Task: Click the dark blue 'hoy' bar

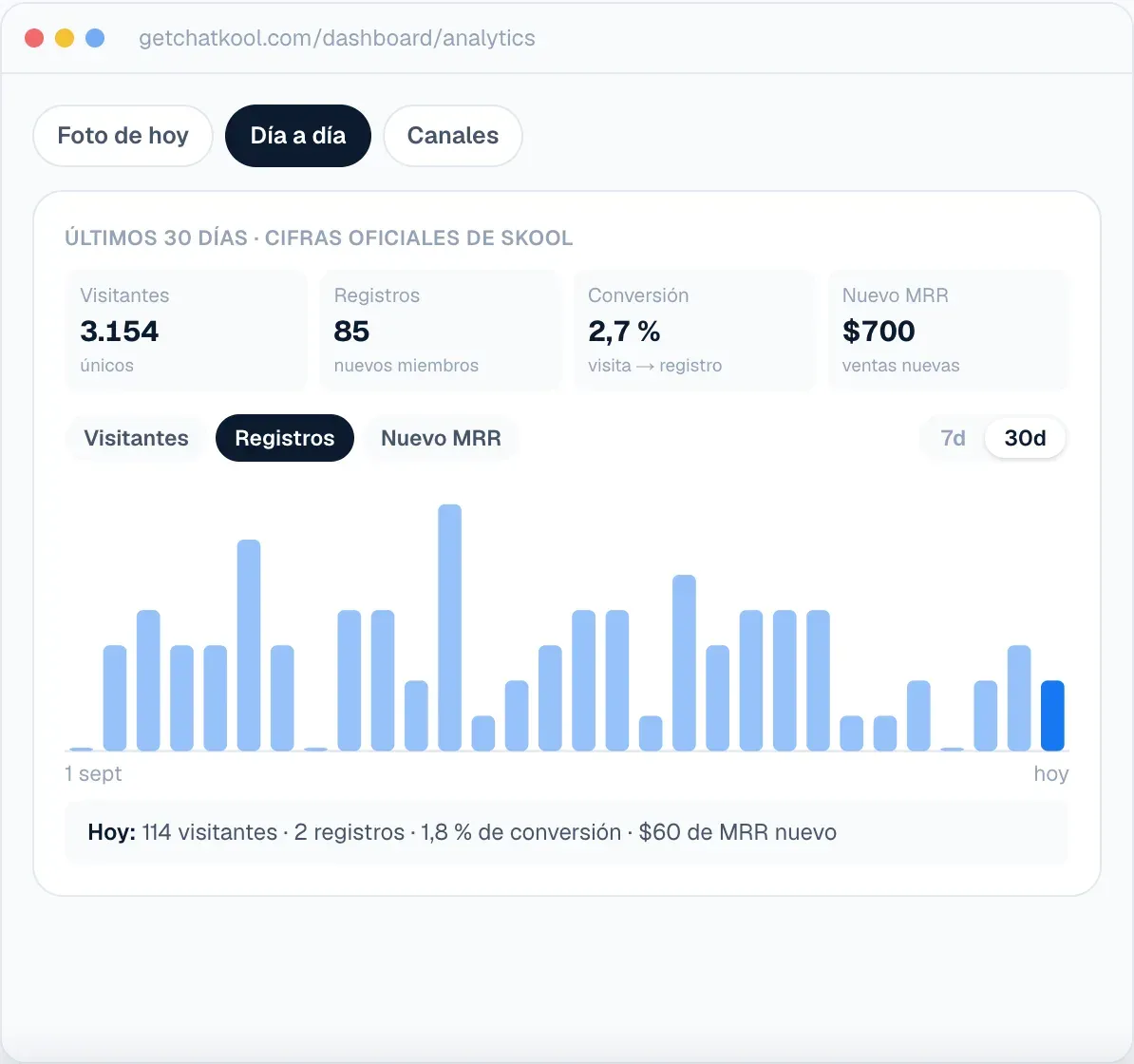Action: click(x=1052, y=715)
